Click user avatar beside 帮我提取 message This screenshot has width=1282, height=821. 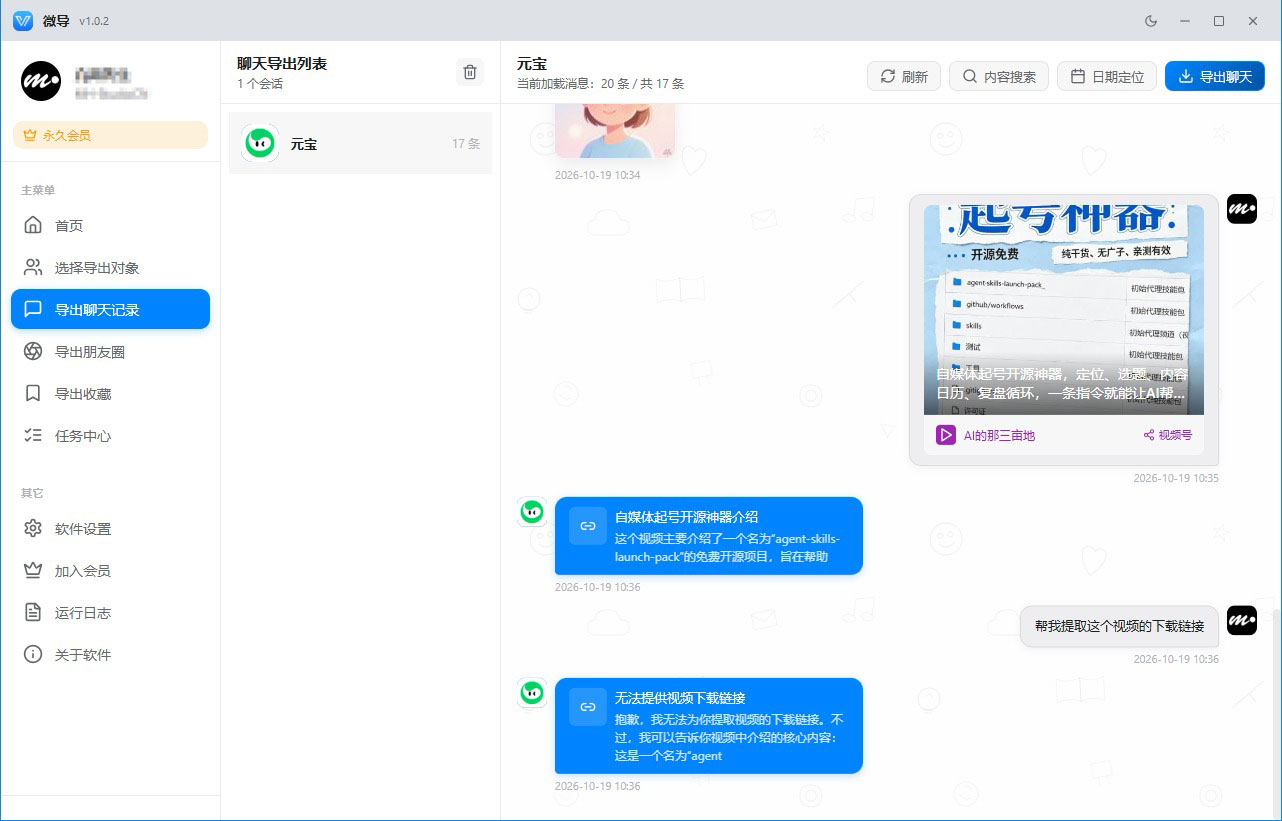click(x=1242, y=620)
